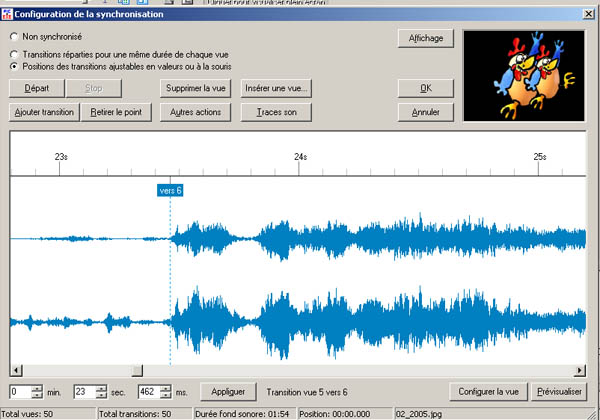Decrease minutes with the down spinner
Image resolution: width=600 pixels, height=420 pixels.
[x=37, y=396]
